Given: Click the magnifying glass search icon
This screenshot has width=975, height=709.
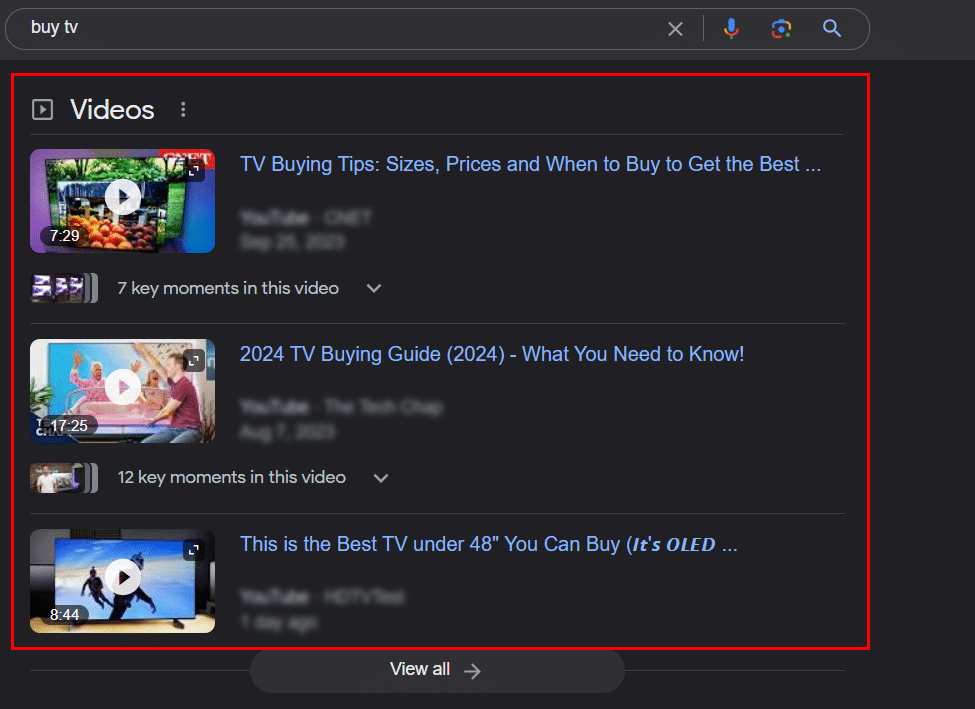Looking at the screenshot, I should 832,29.
